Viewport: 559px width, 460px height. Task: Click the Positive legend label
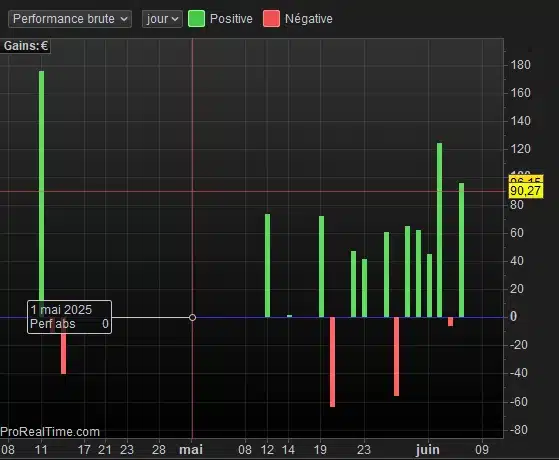point(231,19)
